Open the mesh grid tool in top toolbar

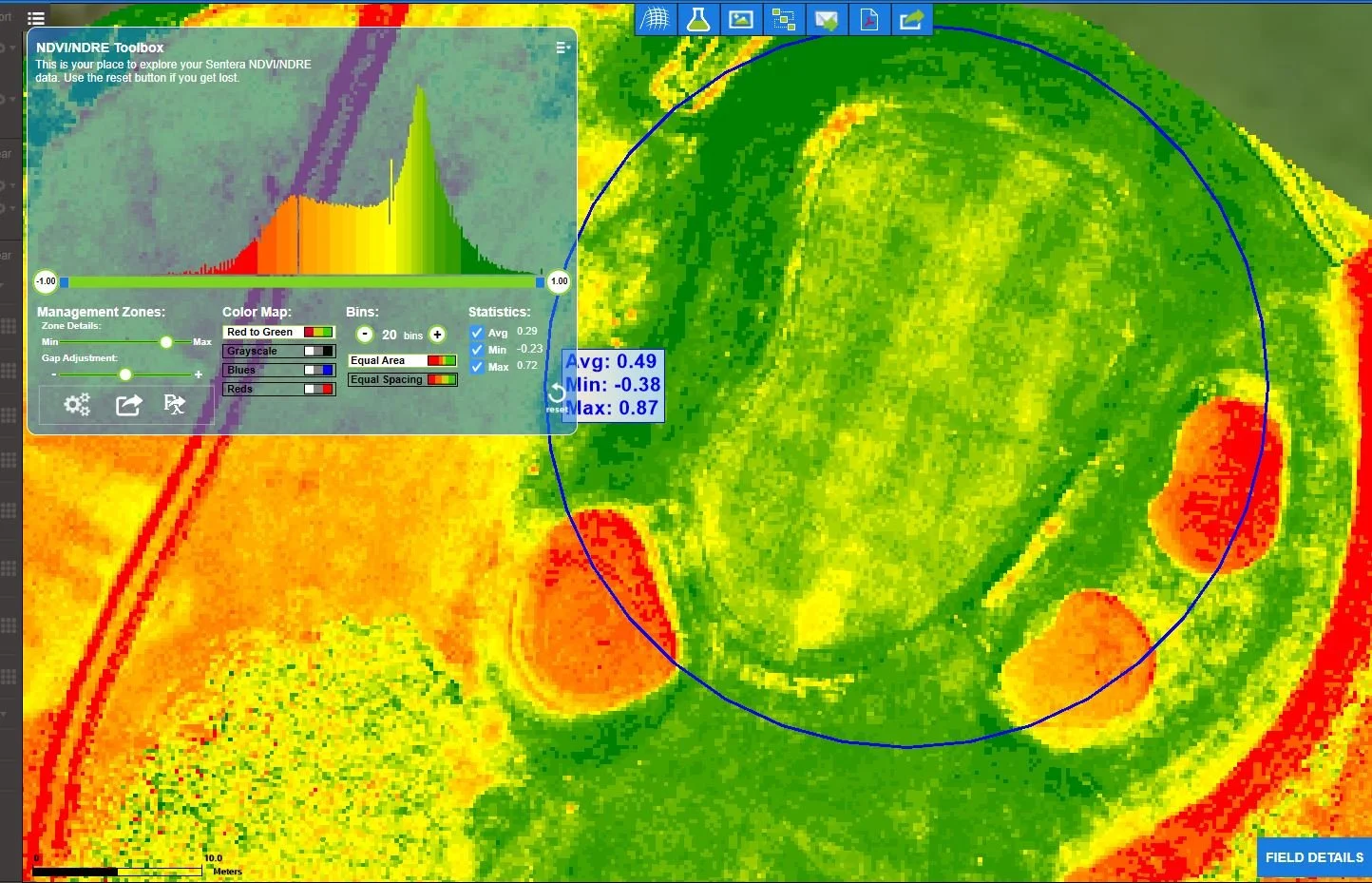(655, 19)
